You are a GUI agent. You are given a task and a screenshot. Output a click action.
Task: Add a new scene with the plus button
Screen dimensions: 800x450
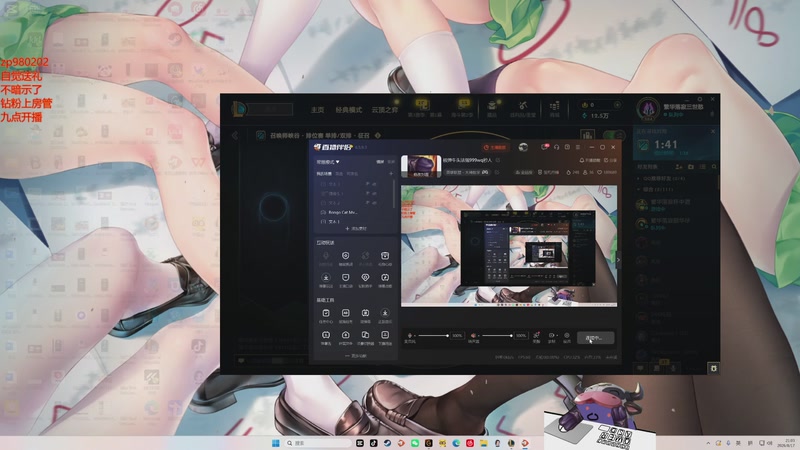click(391, 173)
